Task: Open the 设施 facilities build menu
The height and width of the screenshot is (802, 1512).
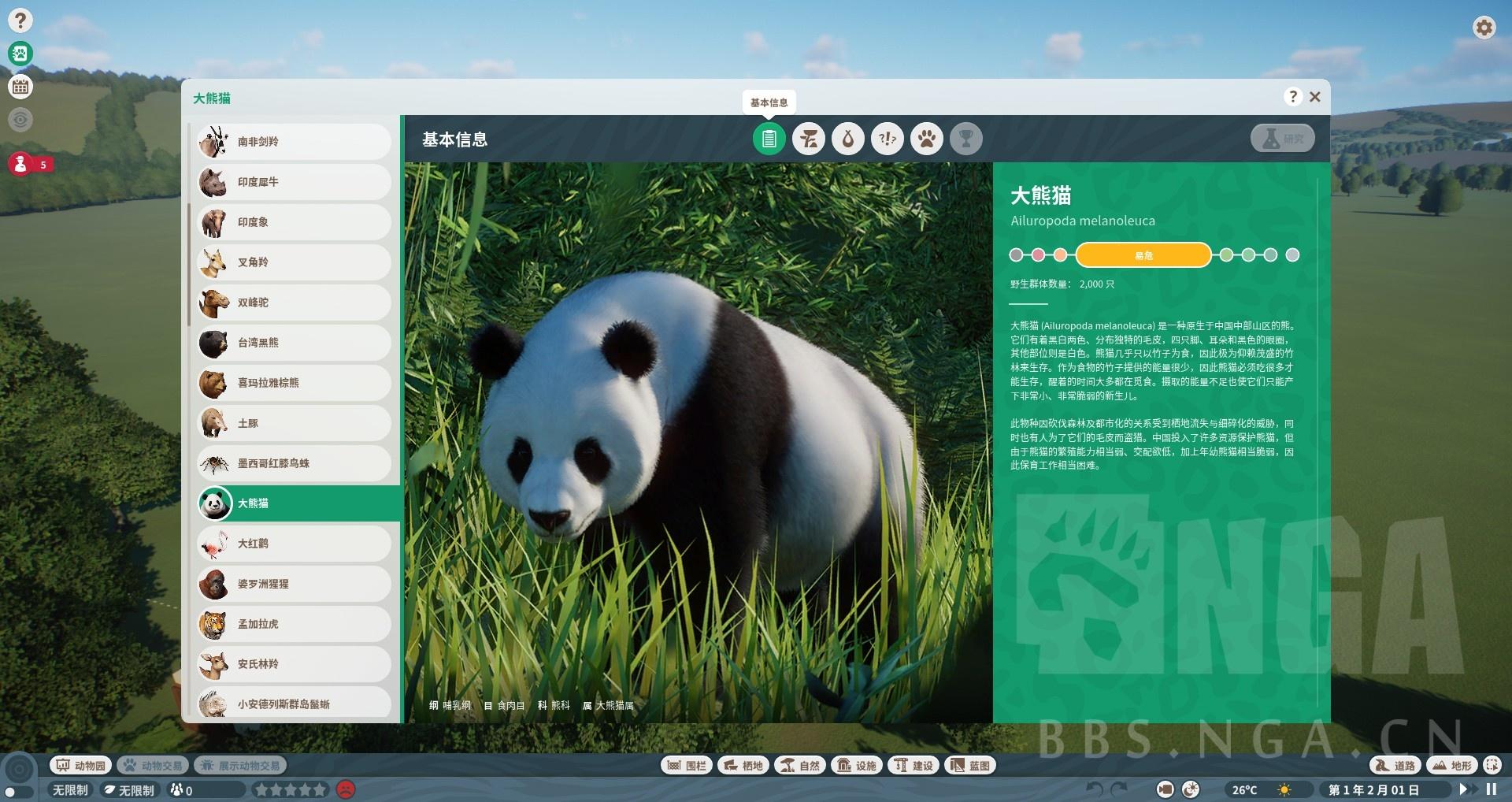Action: (857, 765)
